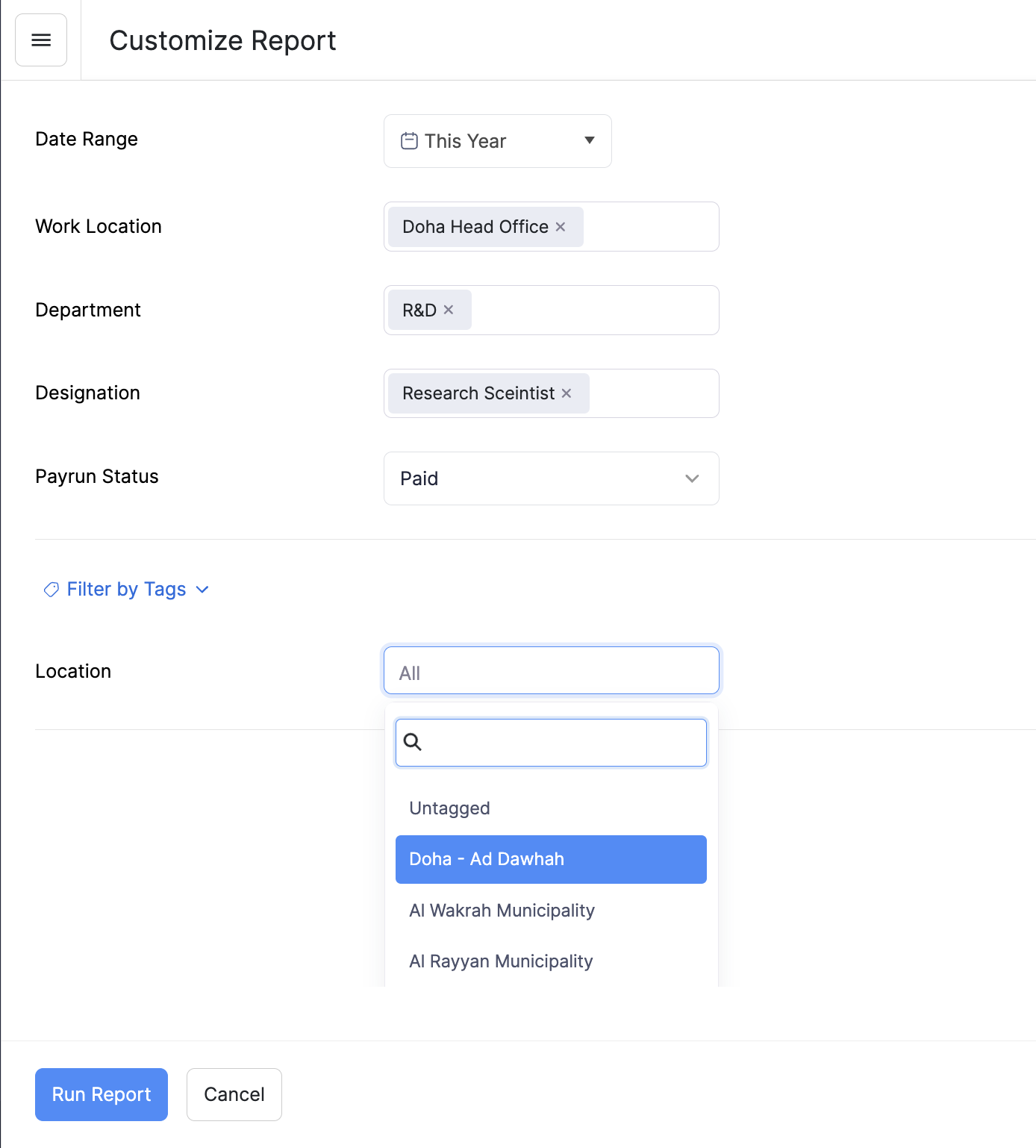Click the chevron arrow on the Payrun Status field
The height and width of the screenshot is (1148, 1036).
point(690,478)
